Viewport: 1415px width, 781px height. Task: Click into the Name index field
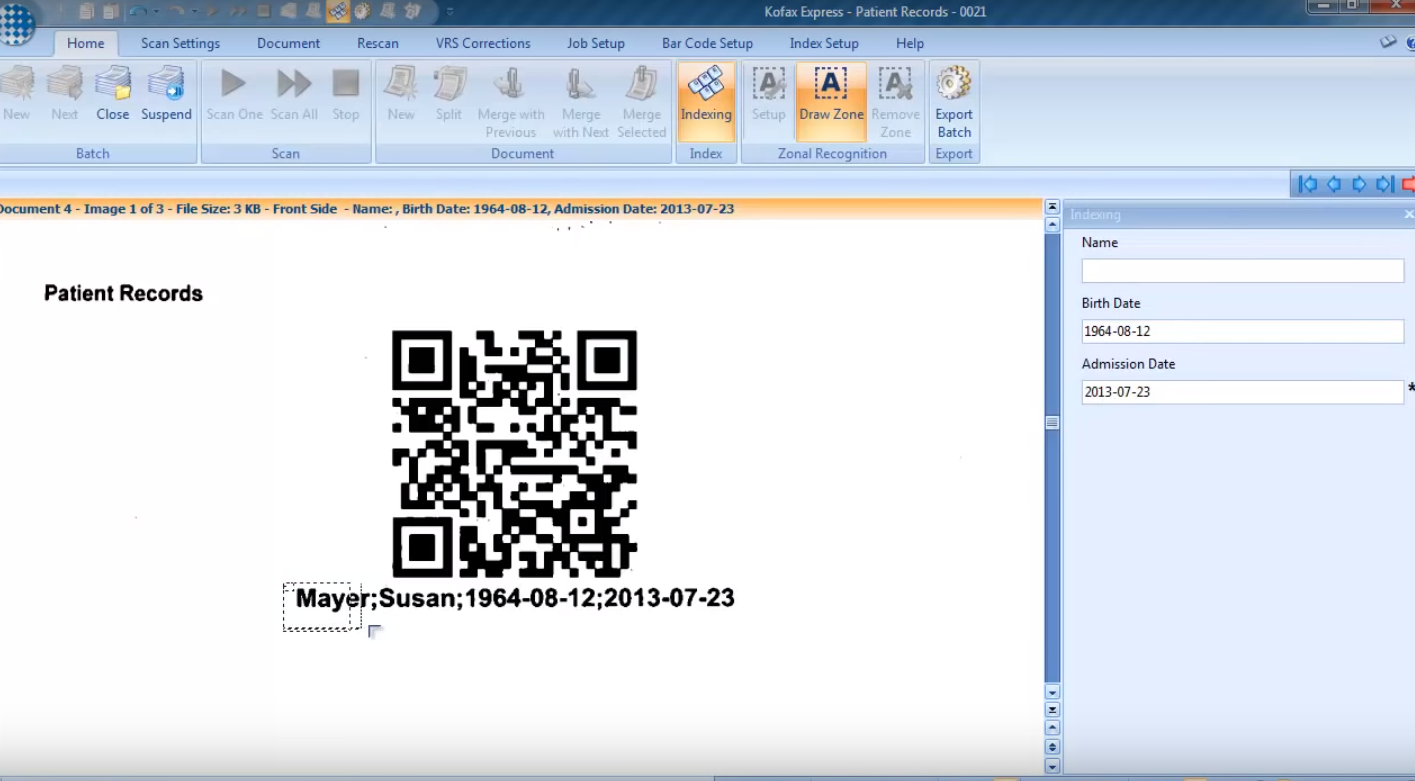tap(1242, 271)
